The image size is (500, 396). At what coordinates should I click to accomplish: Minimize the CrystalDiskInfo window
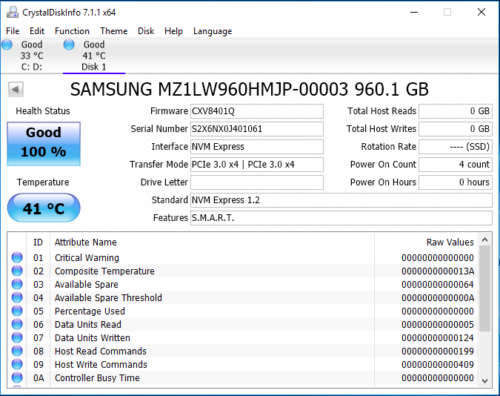414,12
